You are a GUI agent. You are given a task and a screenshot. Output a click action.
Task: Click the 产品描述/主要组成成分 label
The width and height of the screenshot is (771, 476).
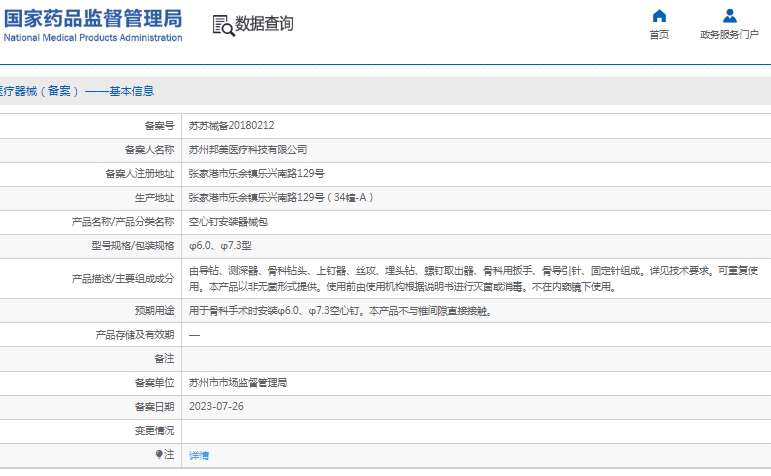click(123, 279)
